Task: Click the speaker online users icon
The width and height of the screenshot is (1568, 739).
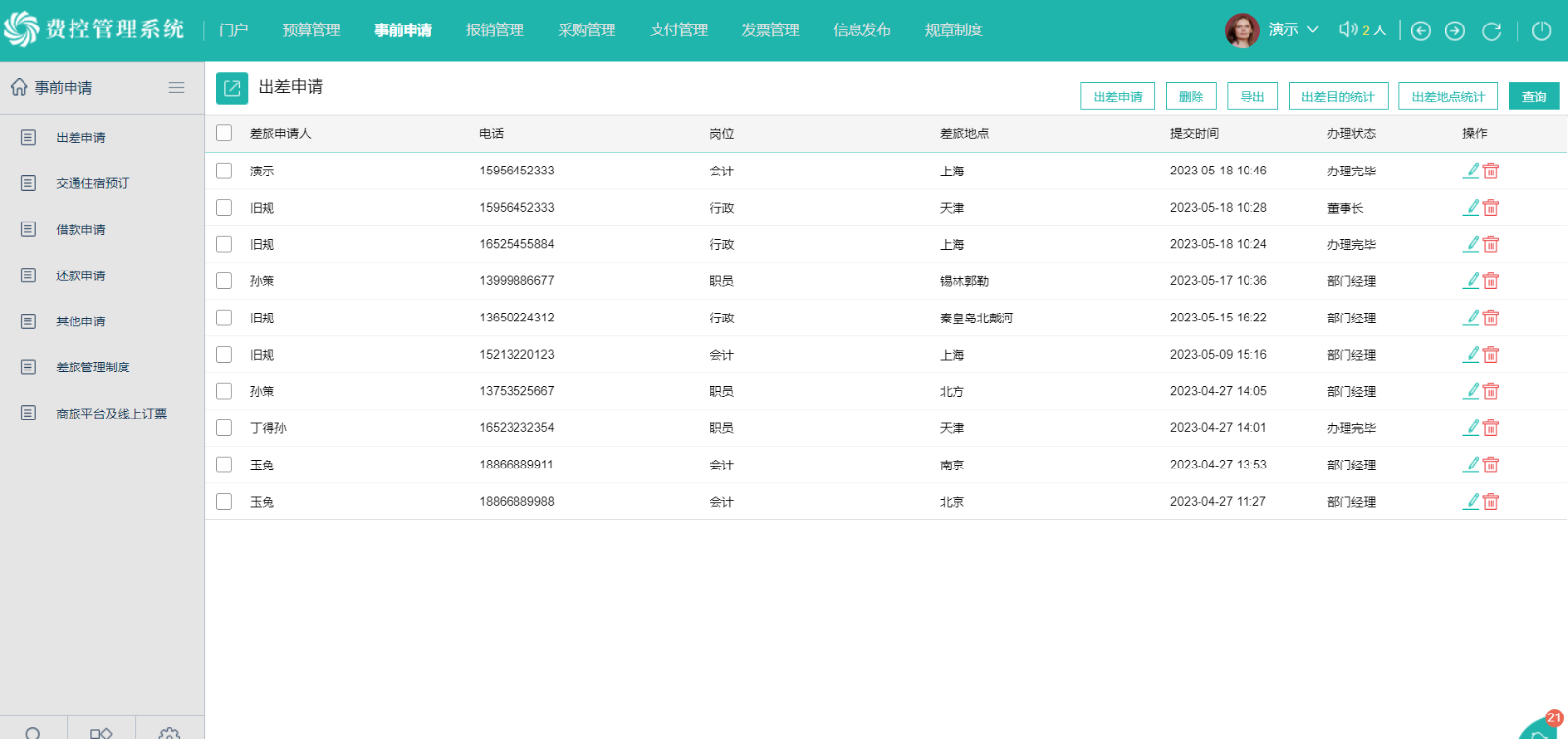Action: 1348,29
